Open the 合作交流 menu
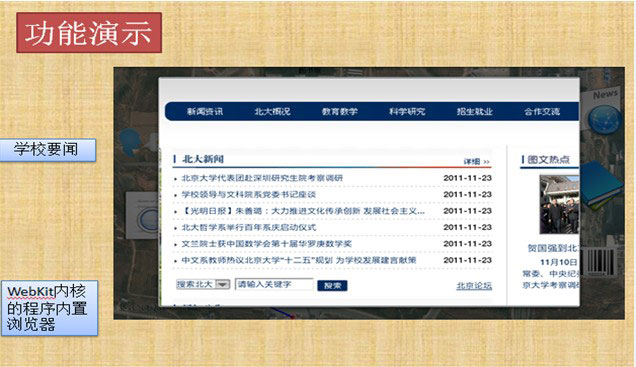This screenshot has height=367, width=636. coord(542,112)
